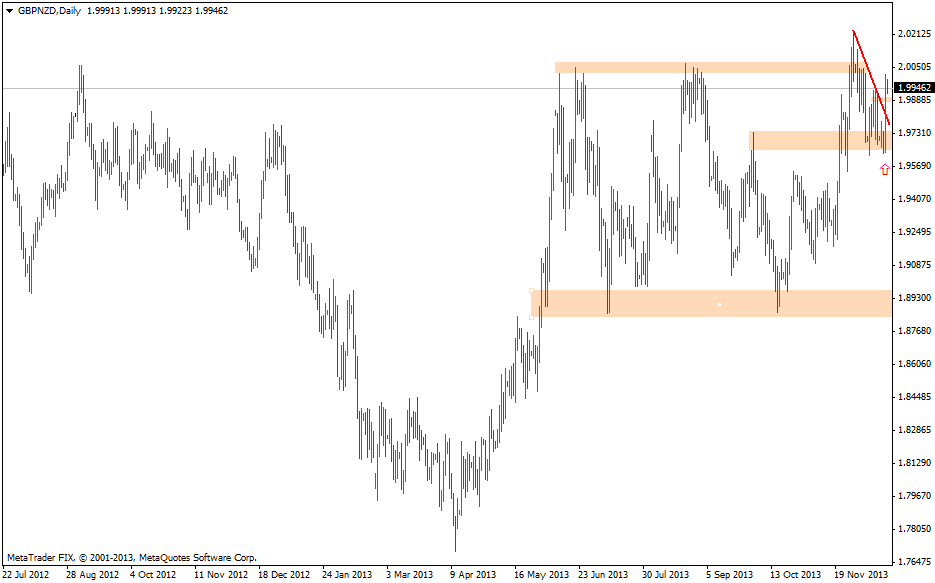
Task: Click the white center handle on lower rectangle
Action: tap(719, 304)
